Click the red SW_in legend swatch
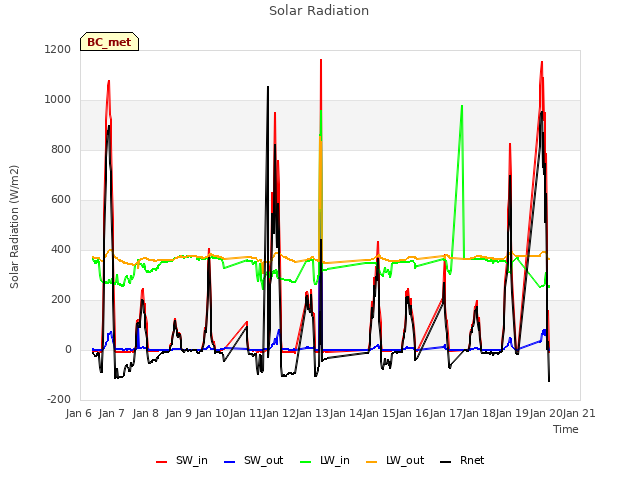Image resolution: width=640 pixels, height=480 pixels. pyautogui.click(x=162, y=462)
